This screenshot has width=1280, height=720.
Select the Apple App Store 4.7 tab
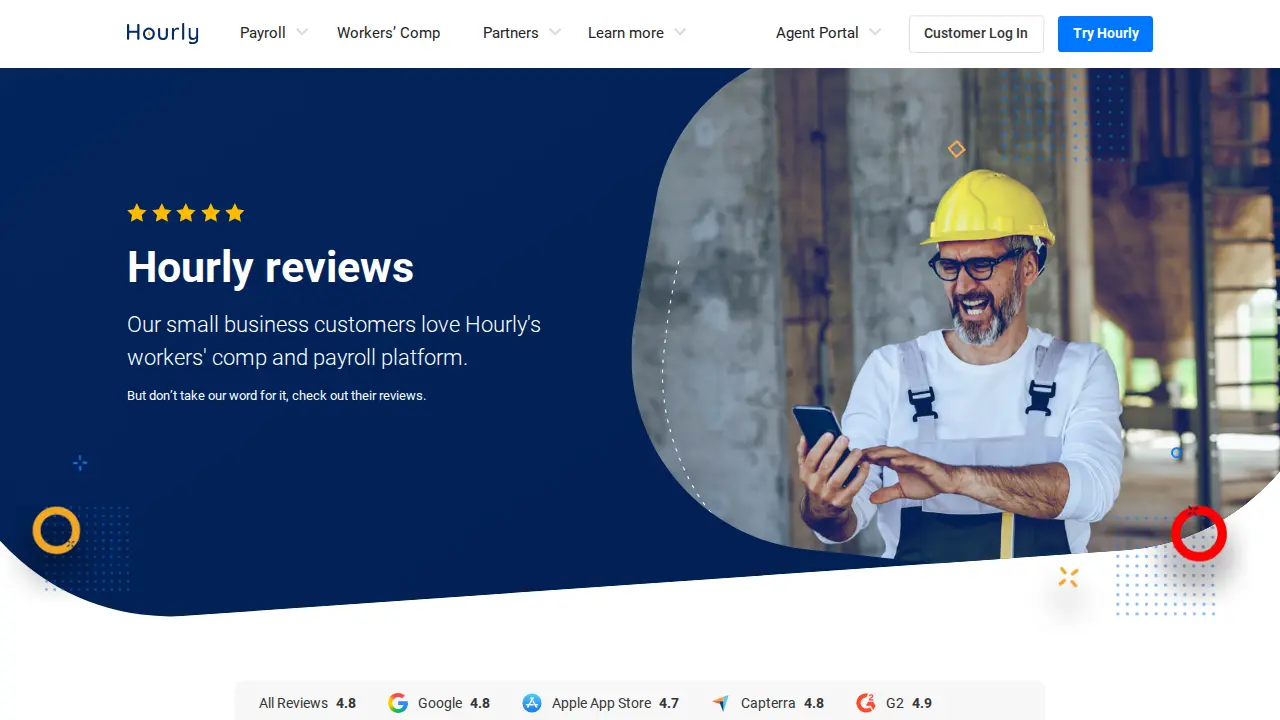pos(600,703)
